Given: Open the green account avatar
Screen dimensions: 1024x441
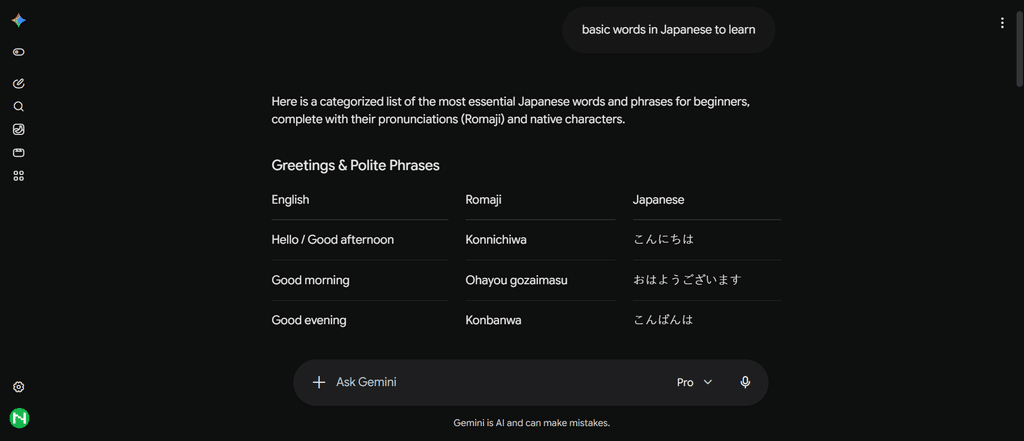Looking at the screenshot, I should pos(19,418).
